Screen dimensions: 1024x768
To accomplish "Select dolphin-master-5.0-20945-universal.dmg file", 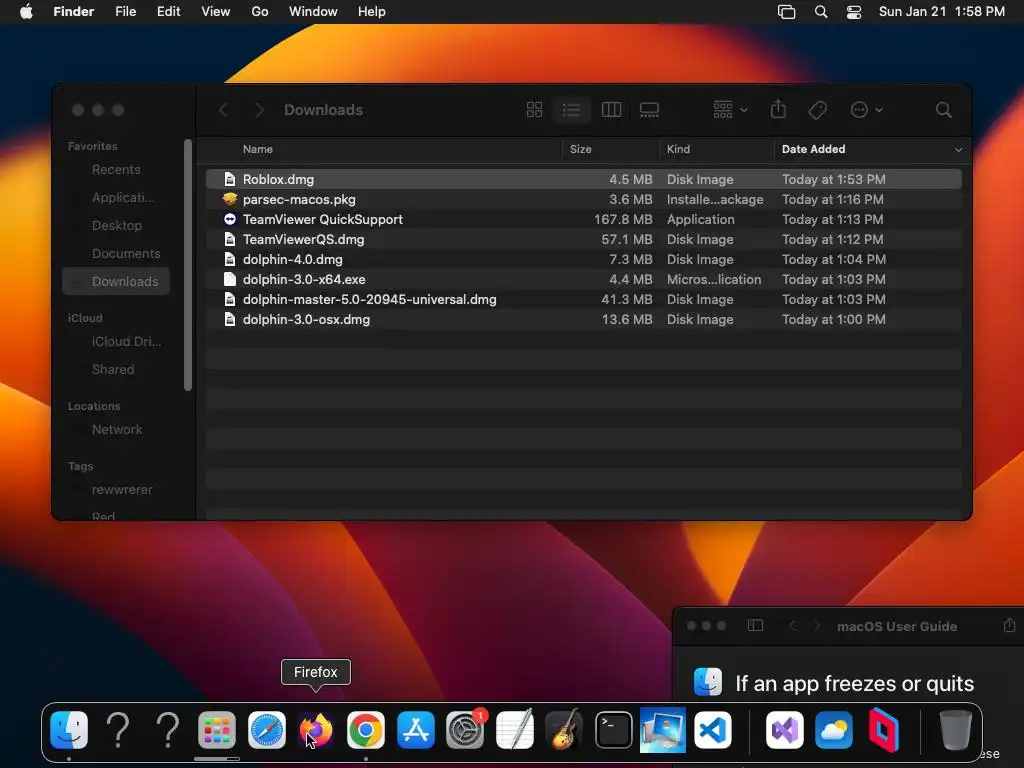I will tap(583, 299).
